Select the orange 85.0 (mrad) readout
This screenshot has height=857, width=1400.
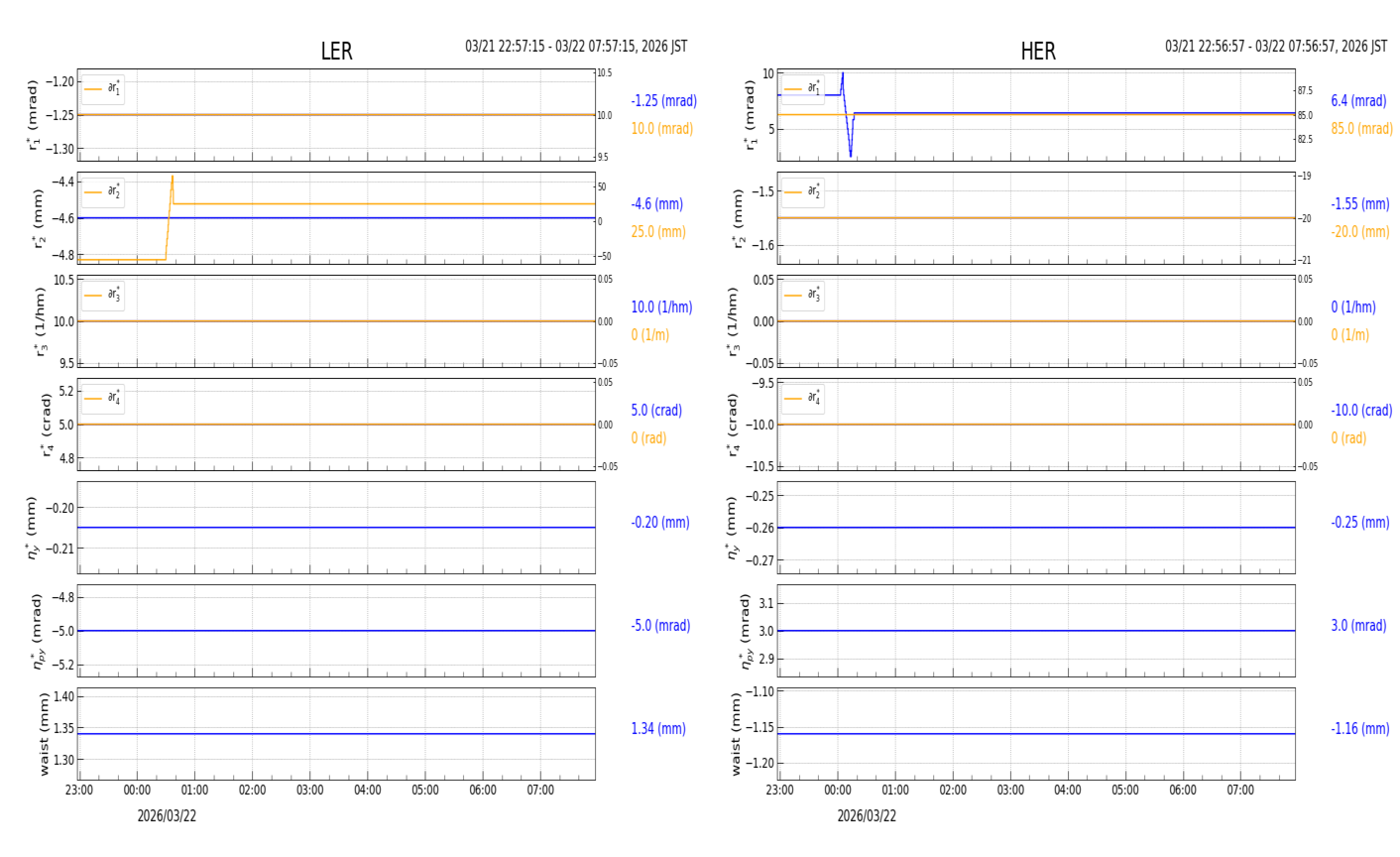[x=1362, y=128]
